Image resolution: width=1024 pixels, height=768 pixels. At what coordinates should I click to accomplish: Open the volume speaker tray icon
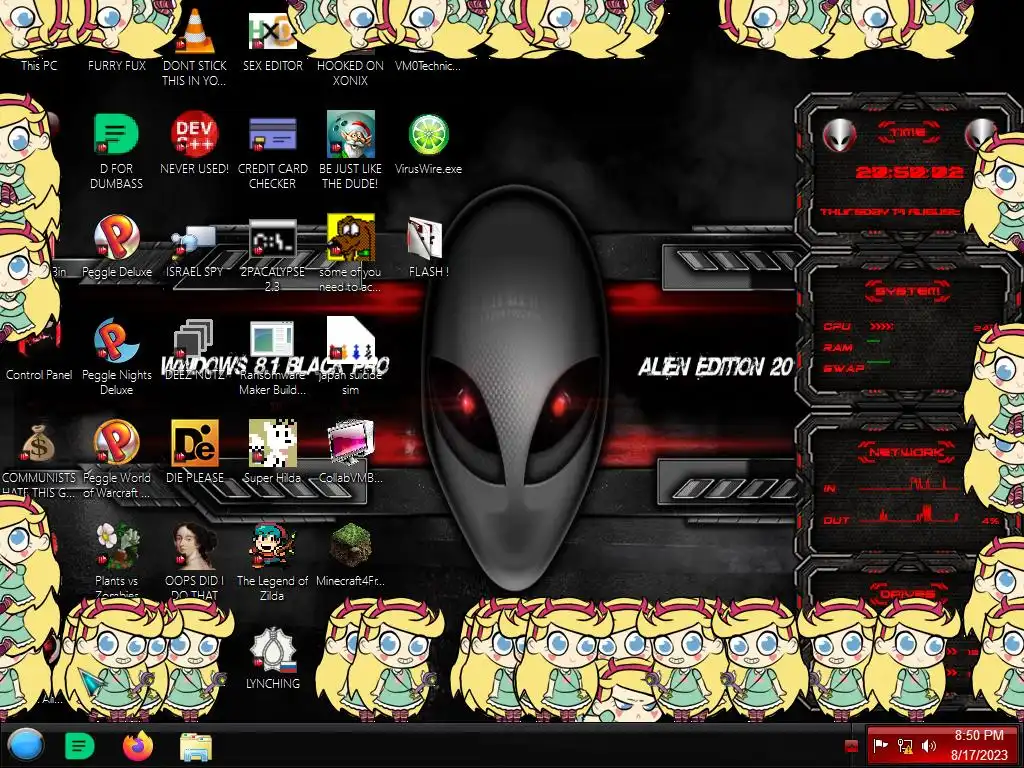point(928,745)
